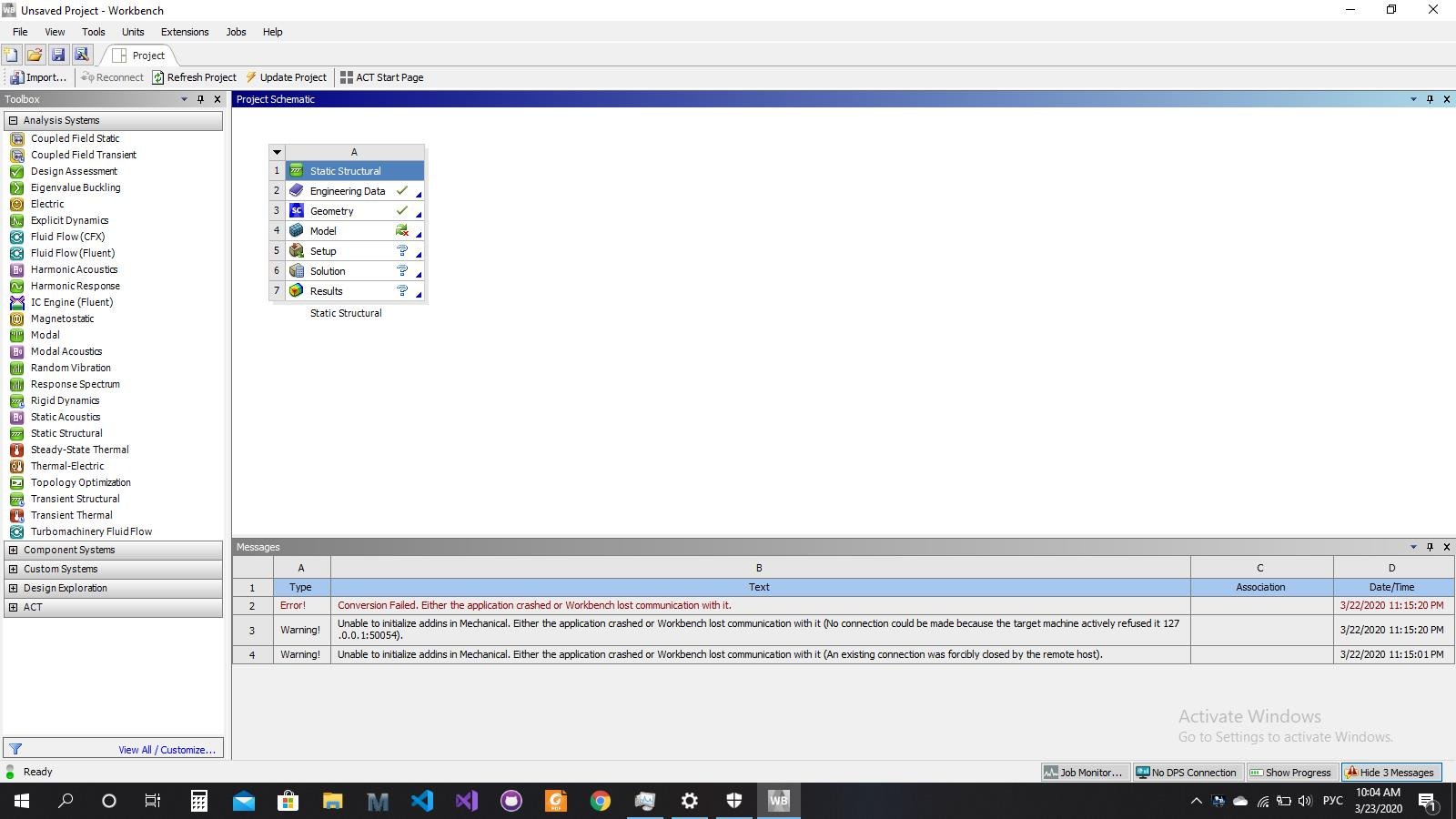Click the Save project icon
This screenshot has width=1456, height=819.
[x=58, y=55]
